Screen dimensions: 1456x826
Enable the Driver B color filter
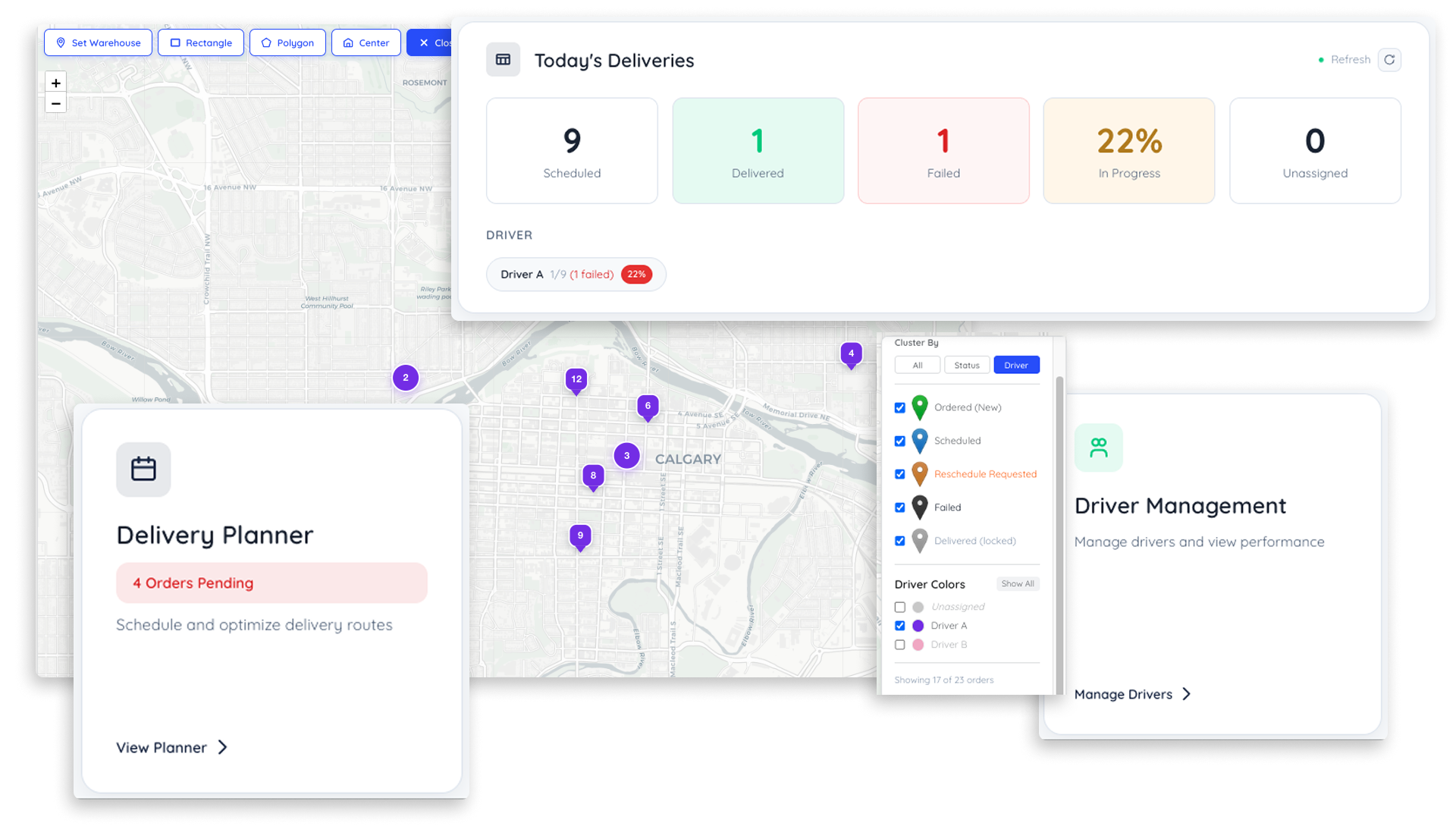(x=900, y=644)
